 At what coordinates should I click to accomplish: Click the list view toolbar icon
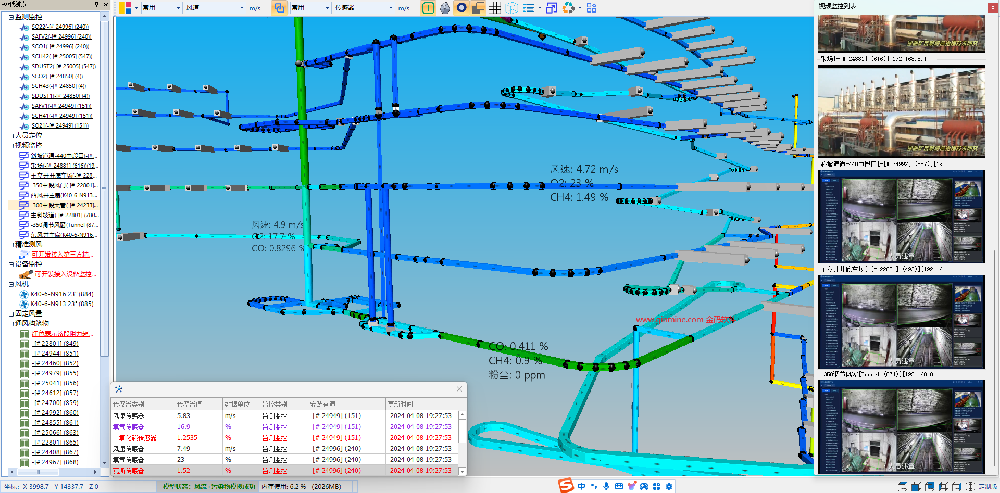[x=527, y=7]
